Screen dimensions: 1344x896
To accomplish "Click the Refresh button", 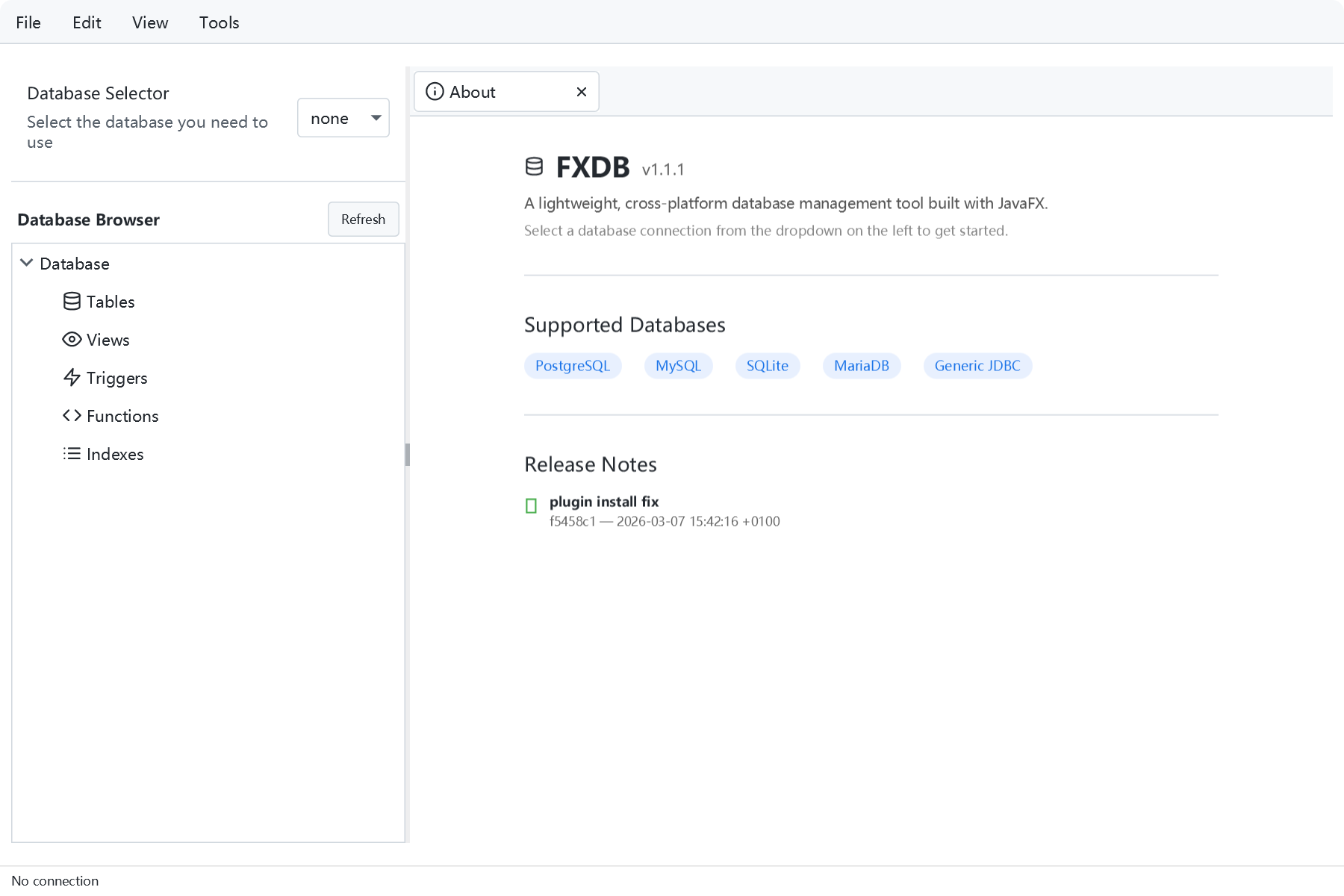I will [x=364, y=220].
